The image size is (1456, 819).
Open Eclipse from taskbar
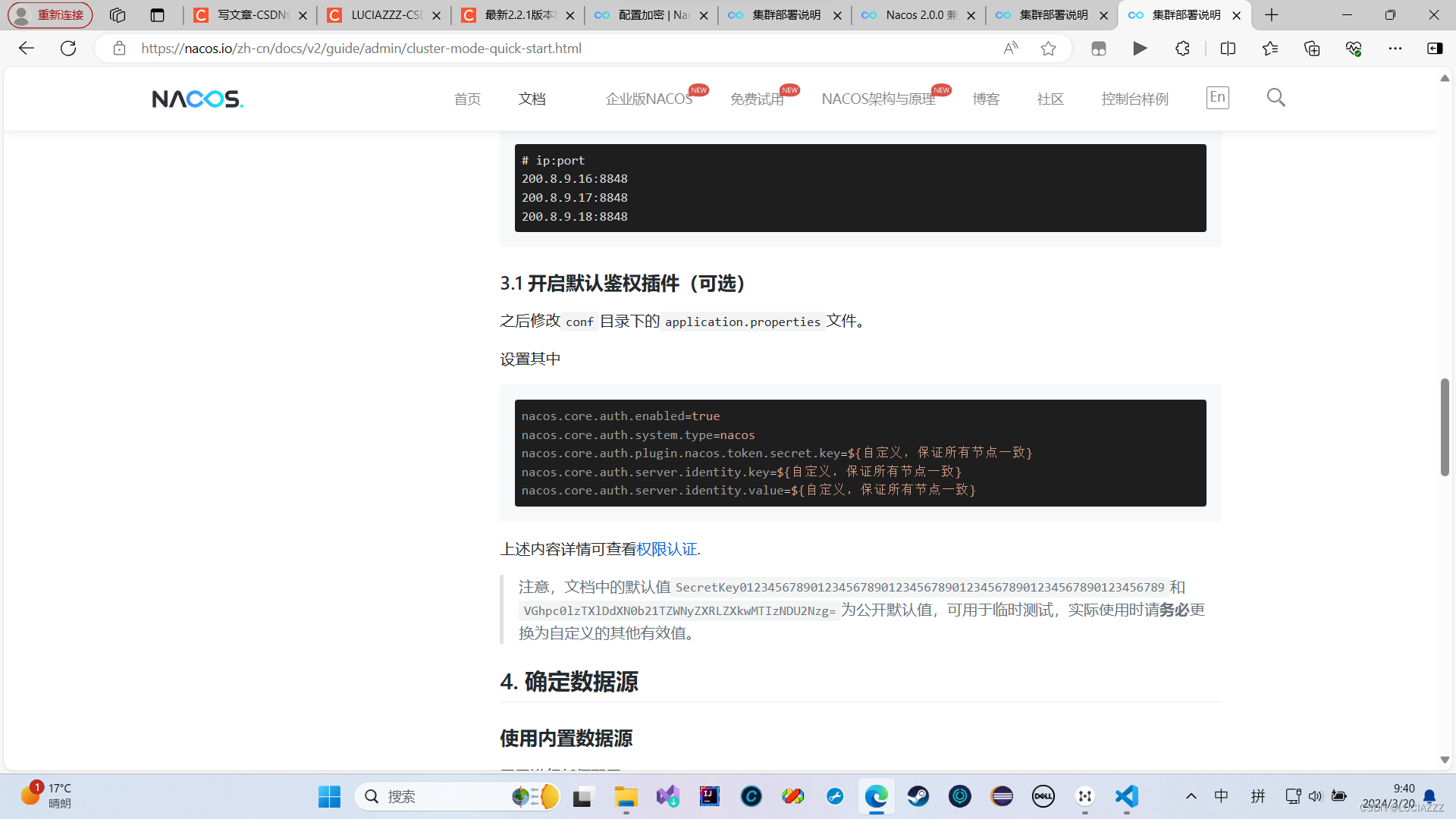click(1002, 796)
